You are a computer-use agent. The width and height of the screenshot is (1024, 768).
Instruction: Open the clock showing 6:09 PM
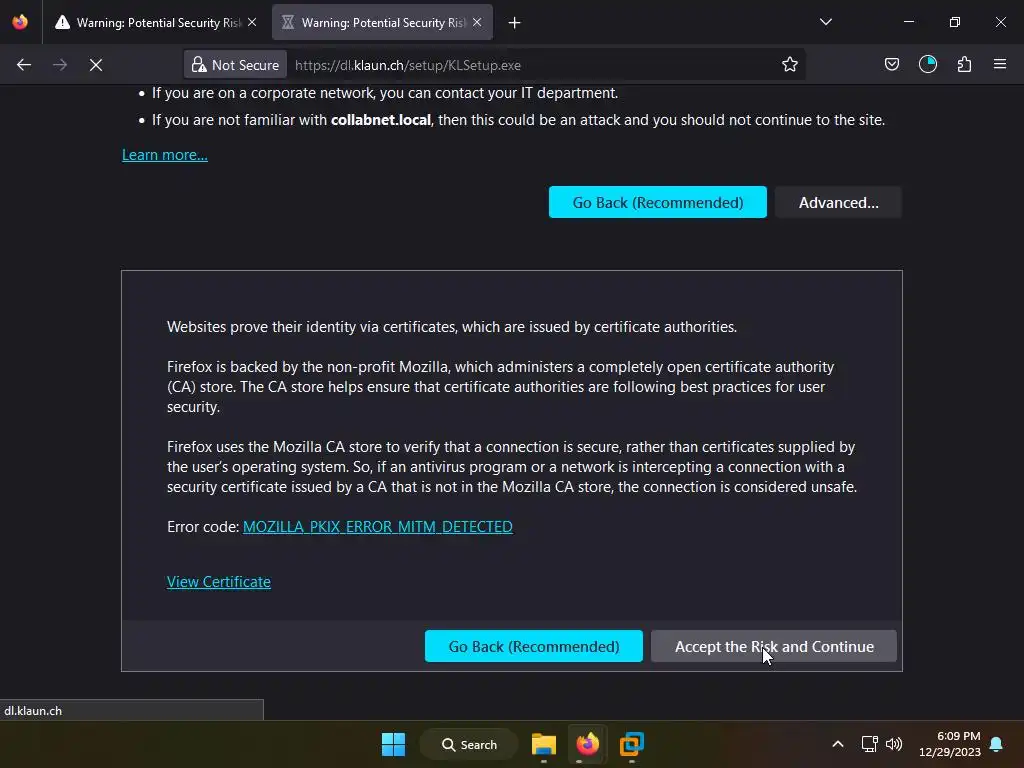coord(950,744)
